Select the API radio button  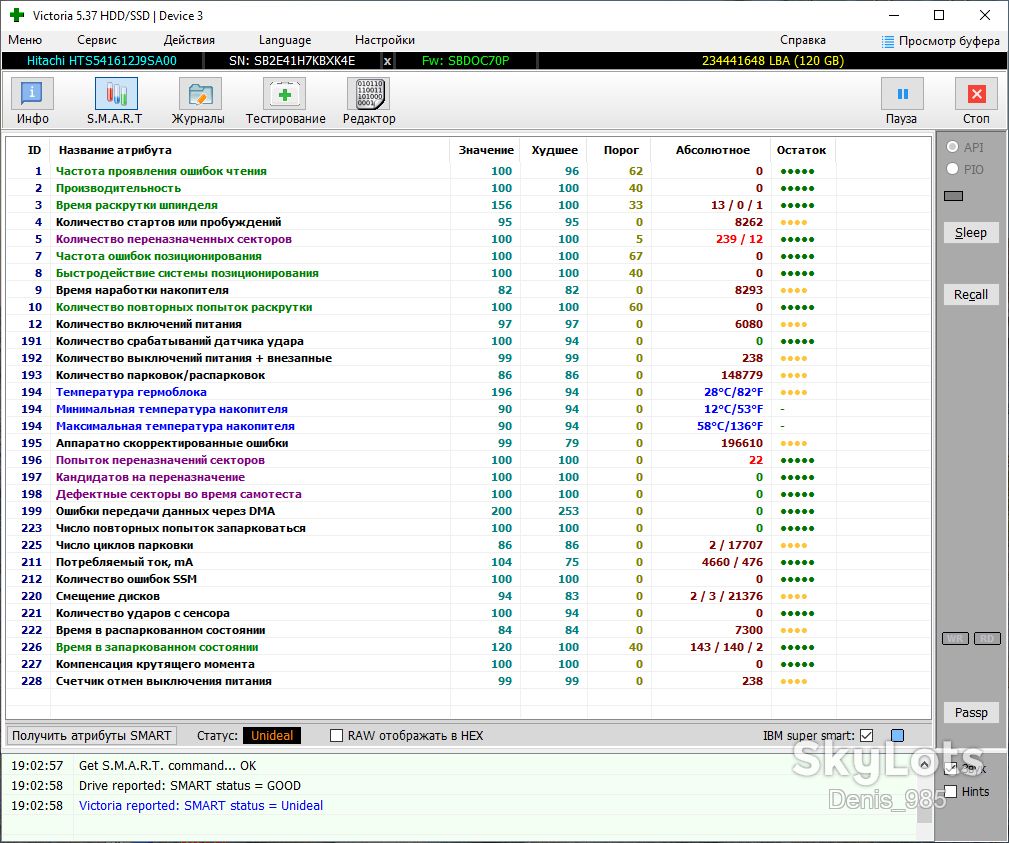click(952, 147)
